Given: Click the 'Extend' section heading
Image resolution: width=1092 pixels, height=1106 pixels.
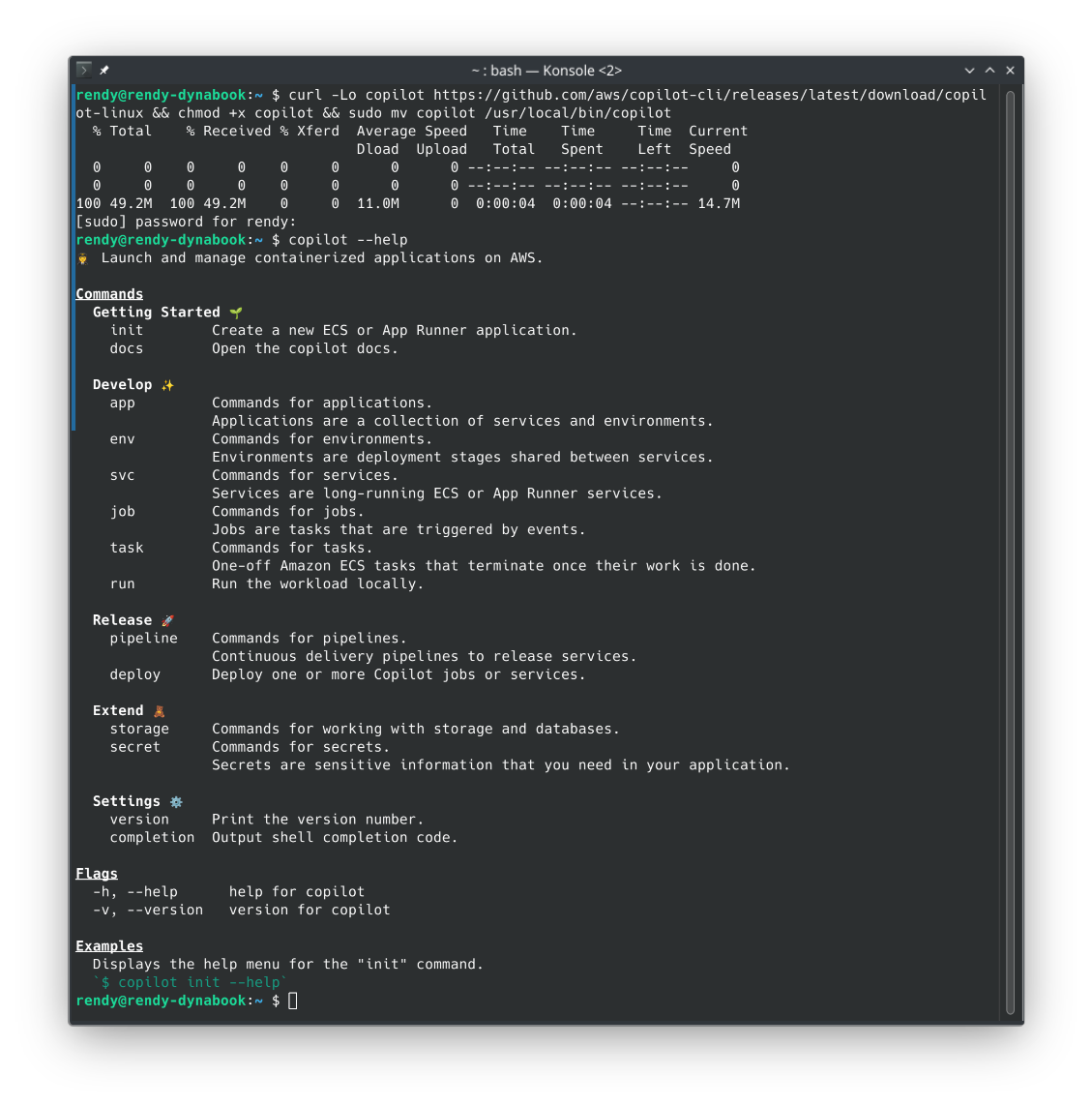Looking at the screenshot, I should (118, 711).
